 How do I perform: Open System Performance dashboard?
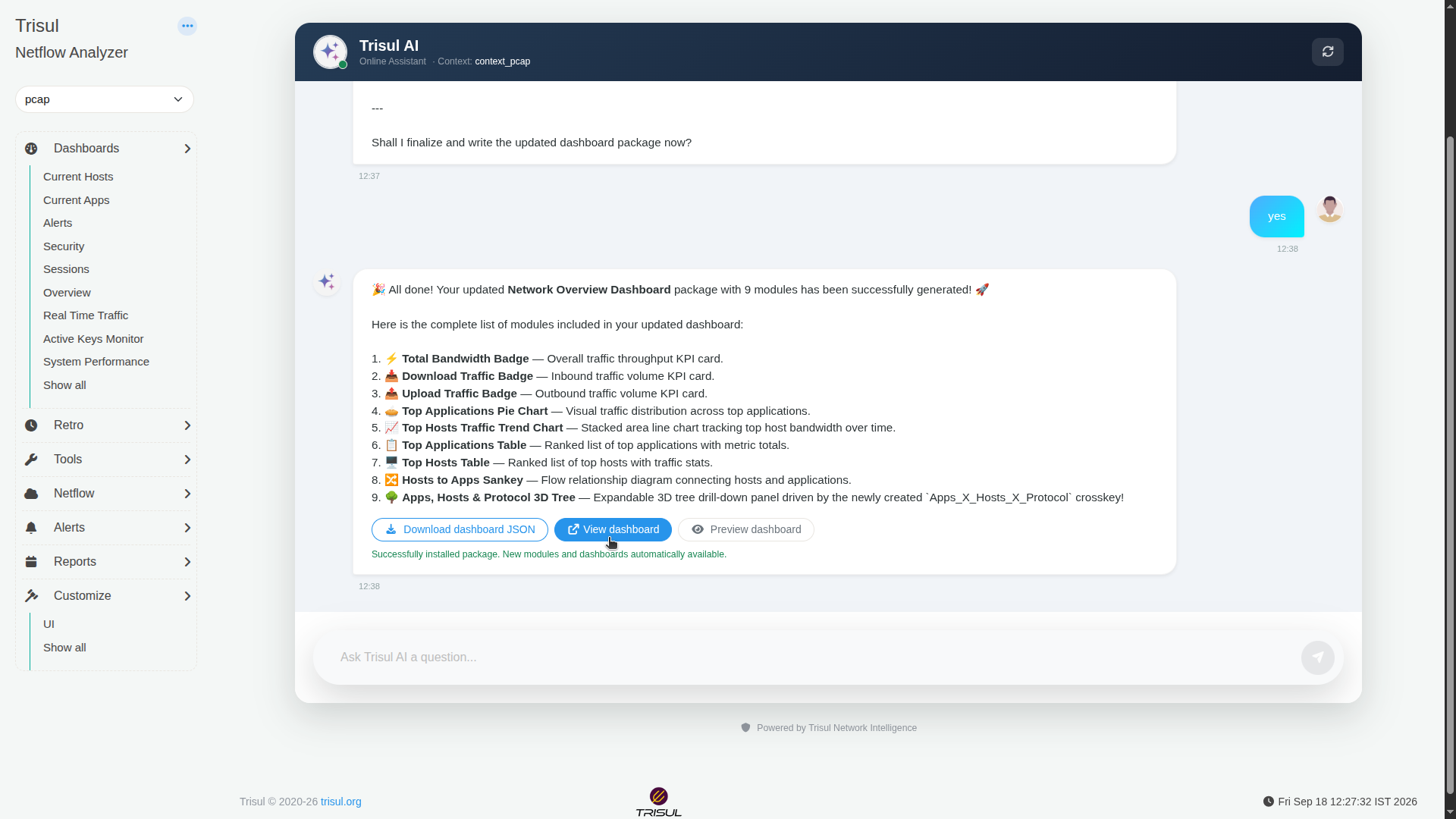pos(96,362)
